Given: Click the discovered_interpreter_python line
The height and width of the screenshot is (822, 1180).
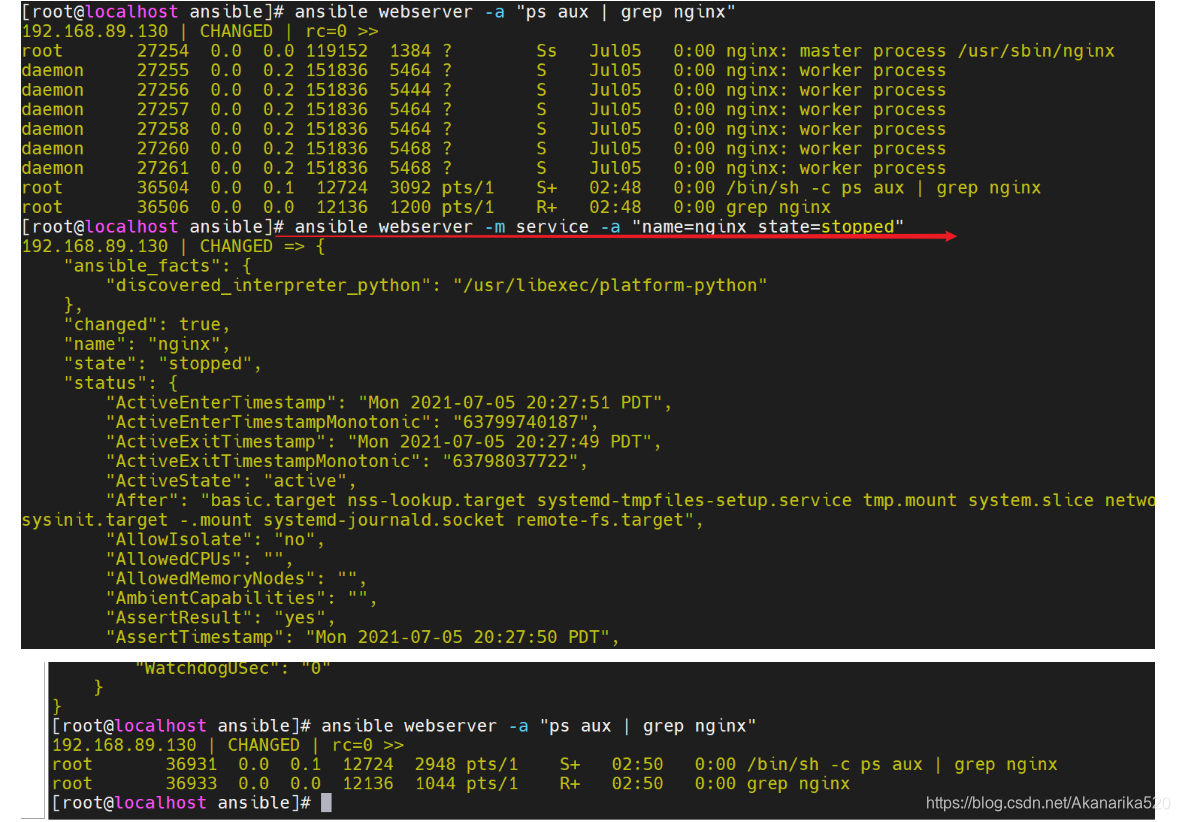Looking at the screenshot, I should [436, 286].
